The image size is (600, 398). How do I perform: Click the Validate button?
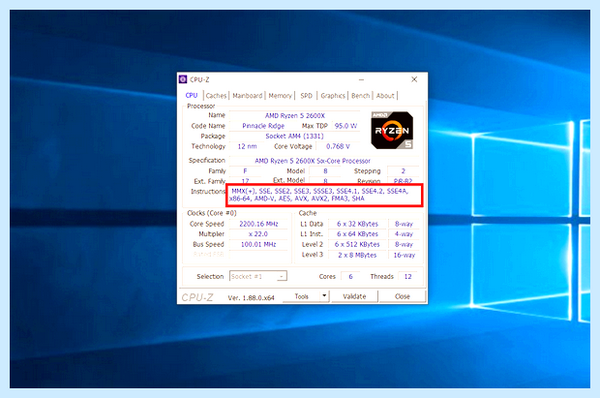pos(354,296)
